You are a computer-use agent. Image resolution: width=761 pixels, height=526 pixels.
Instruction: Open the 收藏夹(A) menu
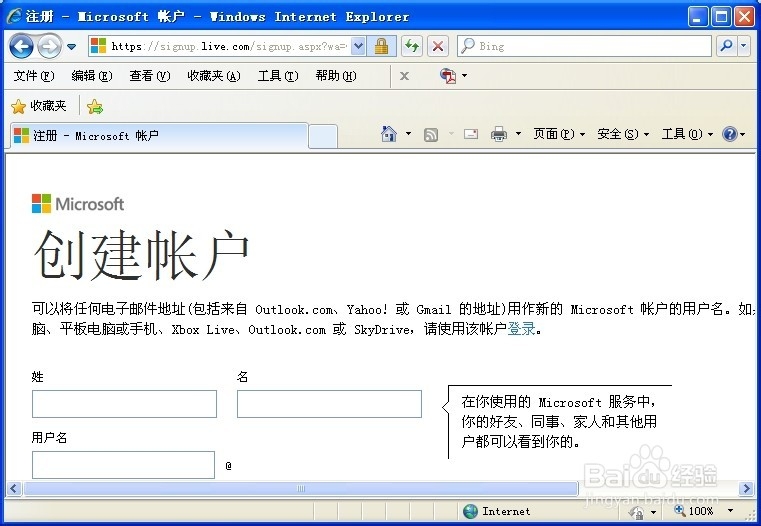[x=214, y=76]
